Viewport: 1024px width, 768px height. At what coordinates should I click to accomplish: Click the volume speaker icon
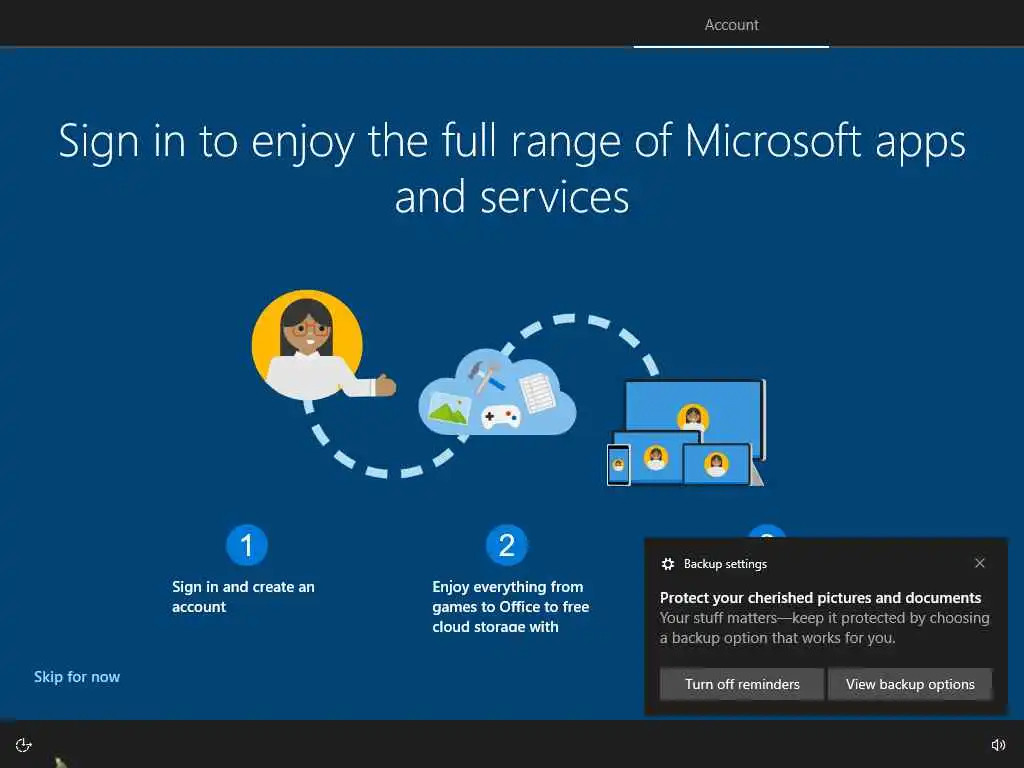tap(998, 745)
